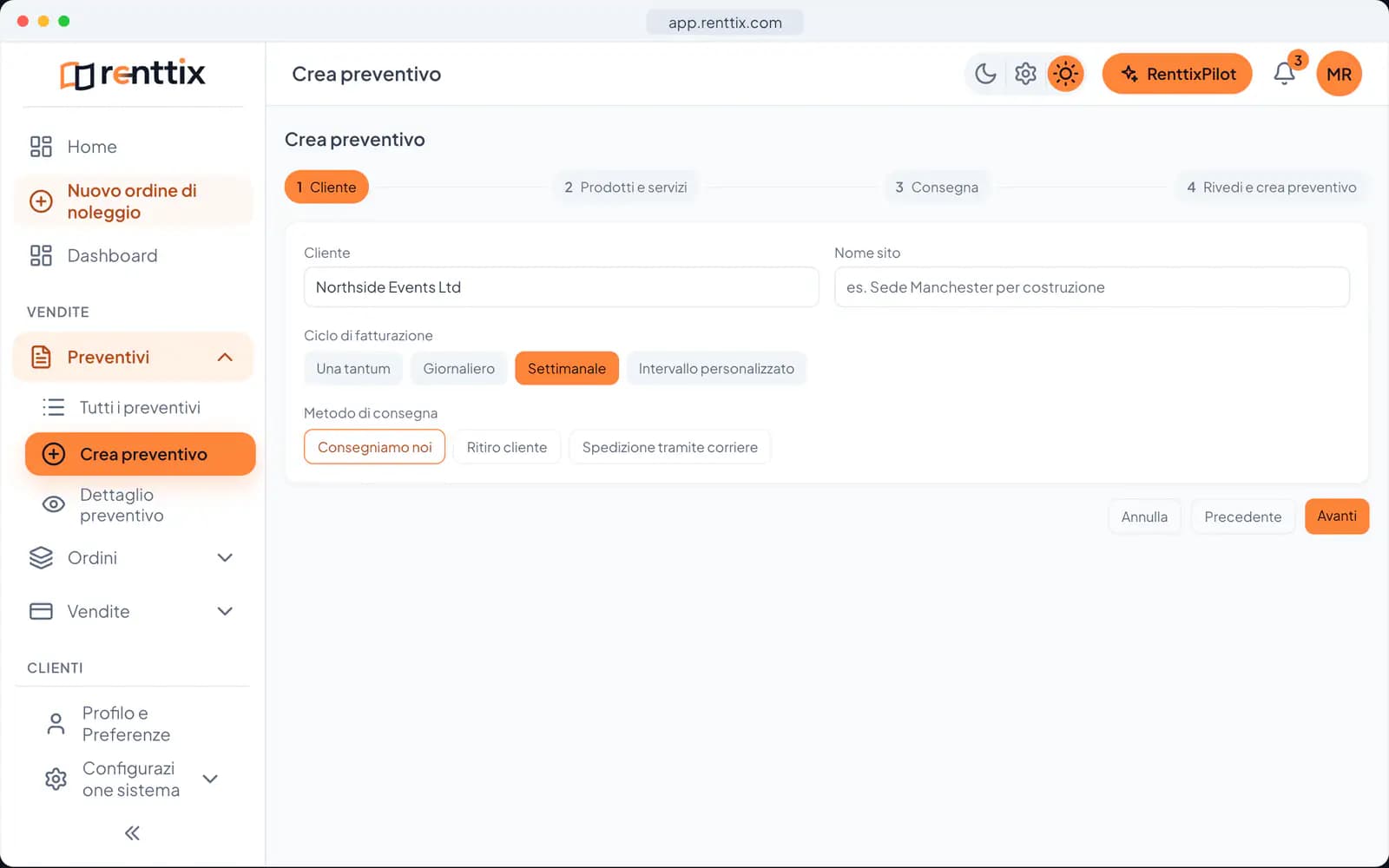Select Settimanale billing cycle
The width and height of the screenshot is (1389, 868).
pyautogui.click(x=566, y=368)
